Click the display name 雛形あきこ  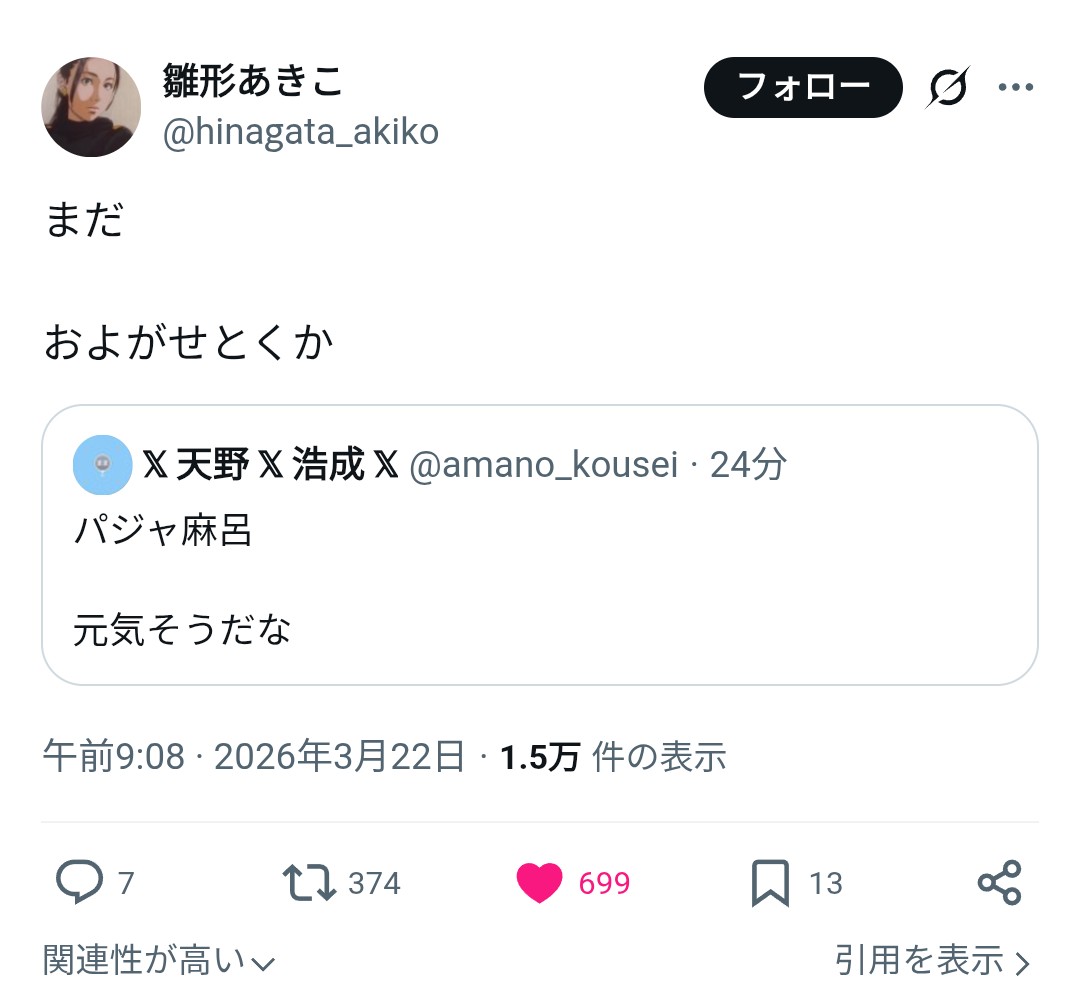click(253, 82)
